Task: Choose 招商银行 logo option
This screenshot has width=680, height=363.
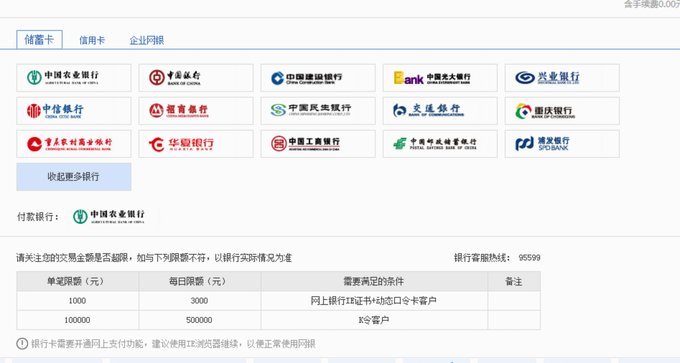Action: (196, 111)
